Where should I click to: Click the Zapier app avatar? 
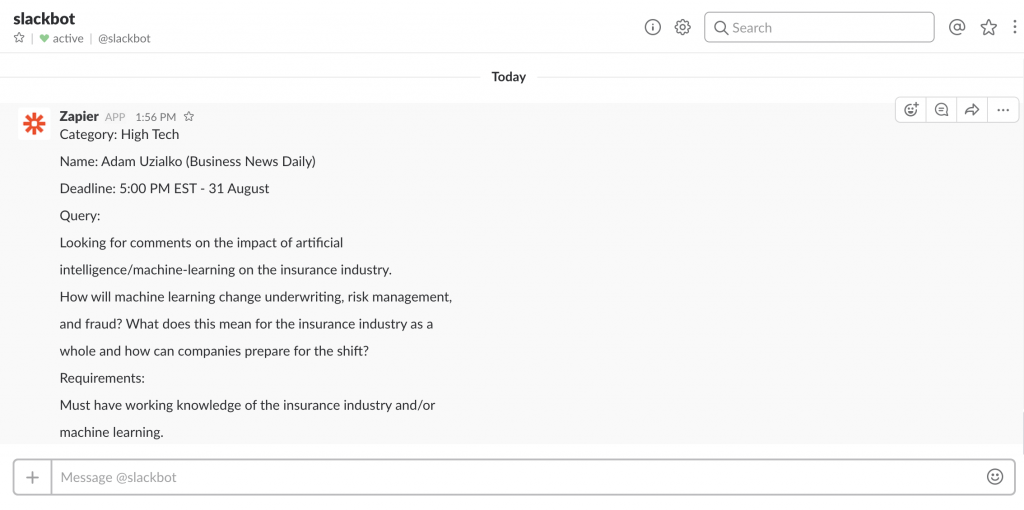(35, 124)
